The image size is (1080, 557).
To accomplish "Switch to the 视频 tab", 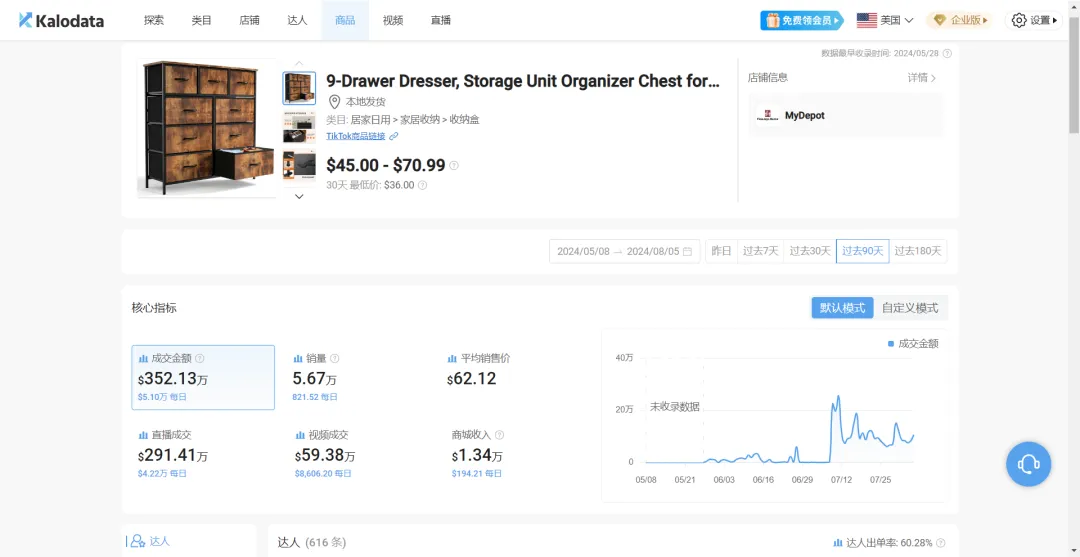I will click(393, 21).
